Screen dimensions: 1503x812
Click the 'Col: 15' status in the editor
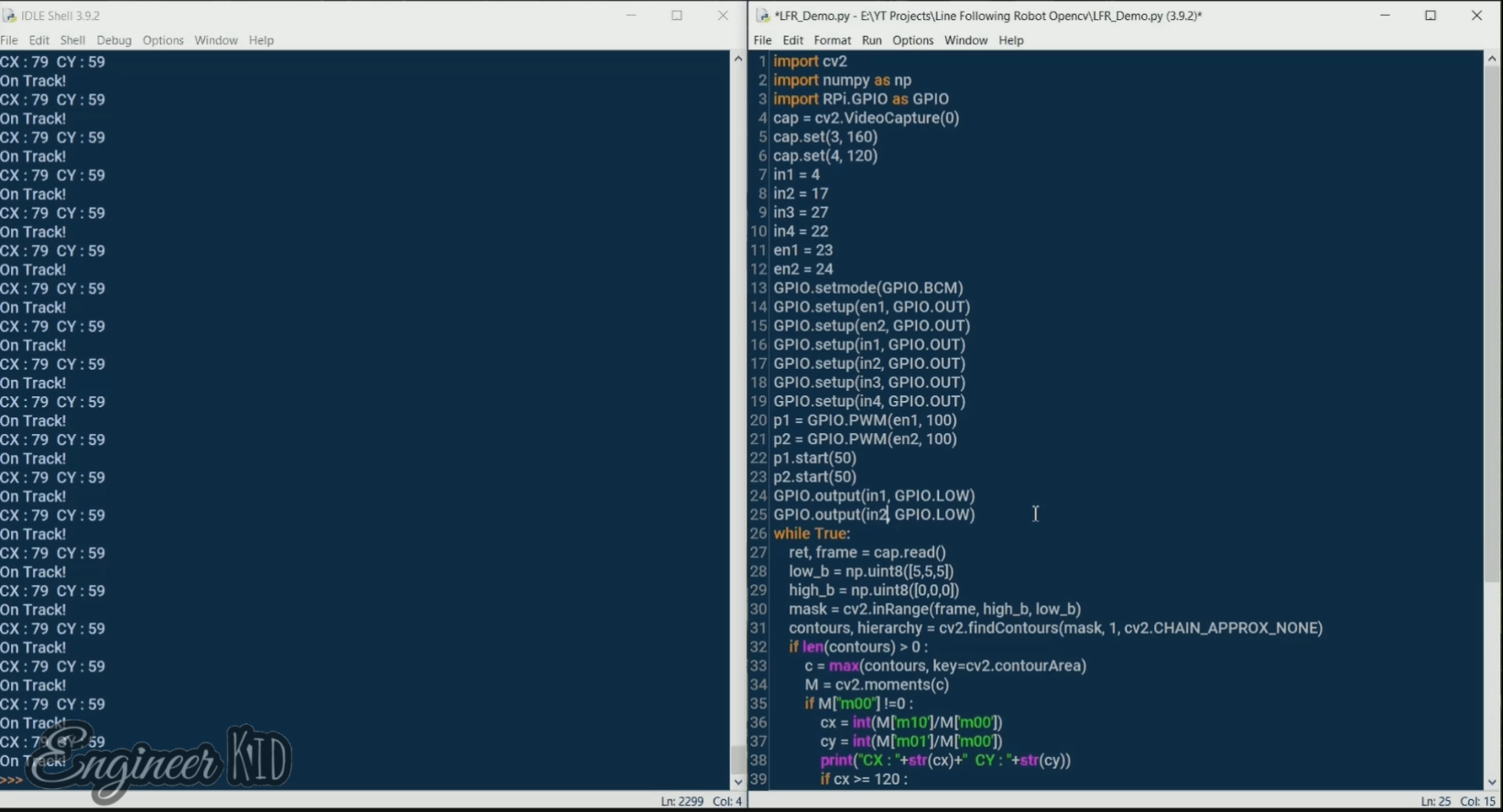1477,801
